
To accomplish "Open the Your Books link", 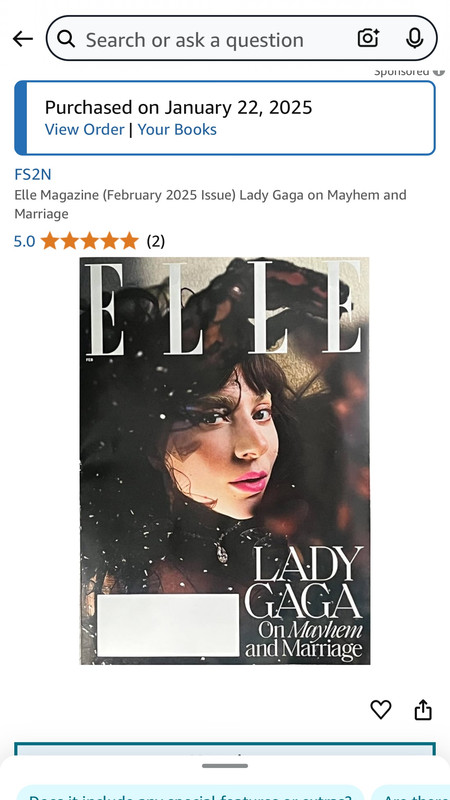I will (177, 130).
